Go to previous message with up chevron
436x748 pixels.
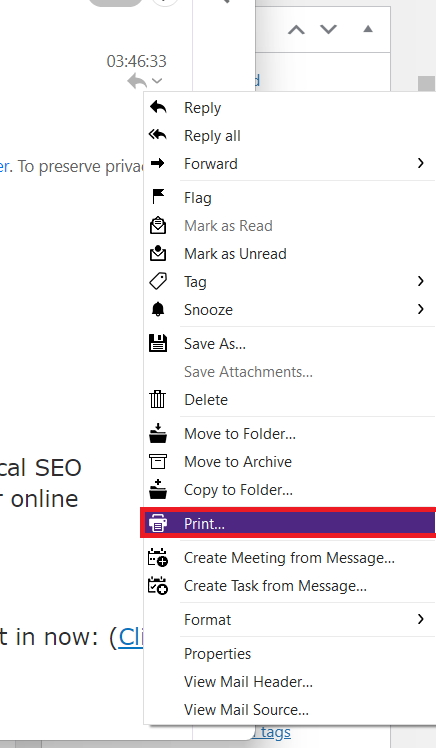point(296,30)
